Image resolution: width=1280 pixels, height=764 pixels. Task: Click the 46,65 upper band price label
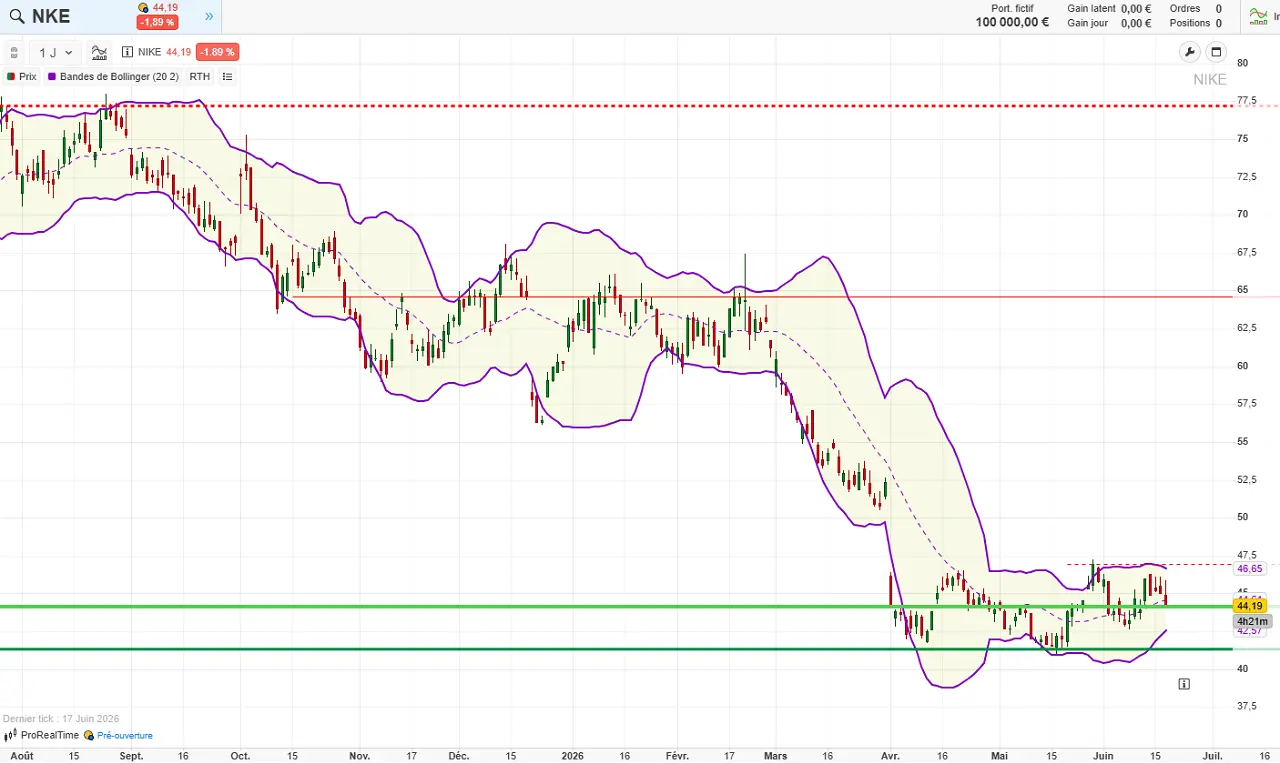click(1250, 568)
